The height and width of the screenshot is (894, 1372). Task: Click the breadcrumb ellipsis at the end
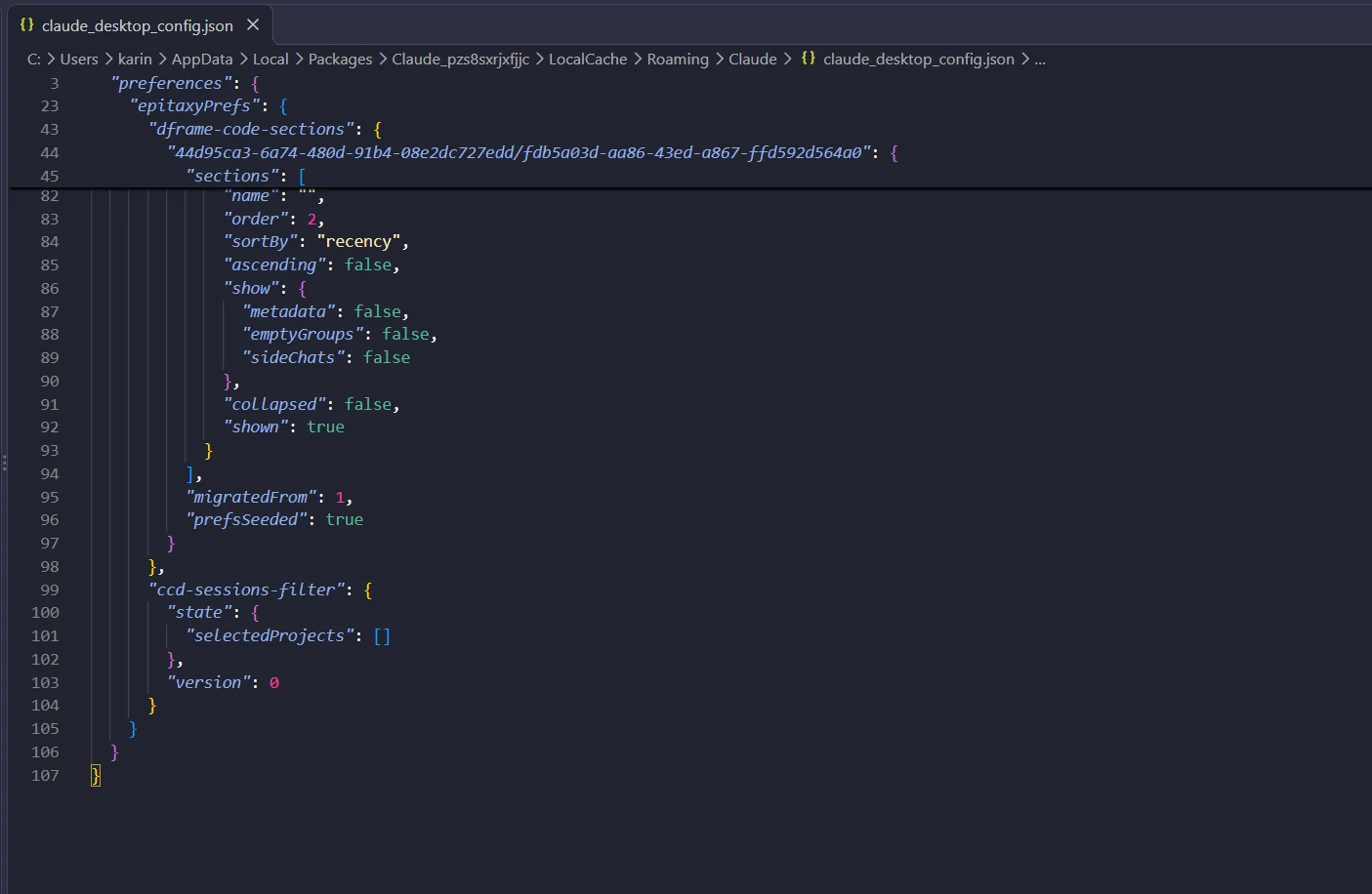(x=1040, y=59)
